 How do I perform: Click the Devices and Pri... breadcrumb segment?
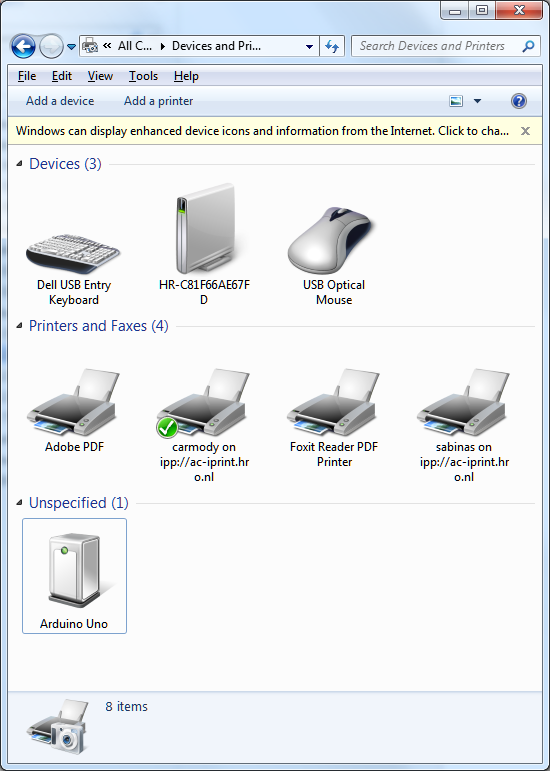216,46
